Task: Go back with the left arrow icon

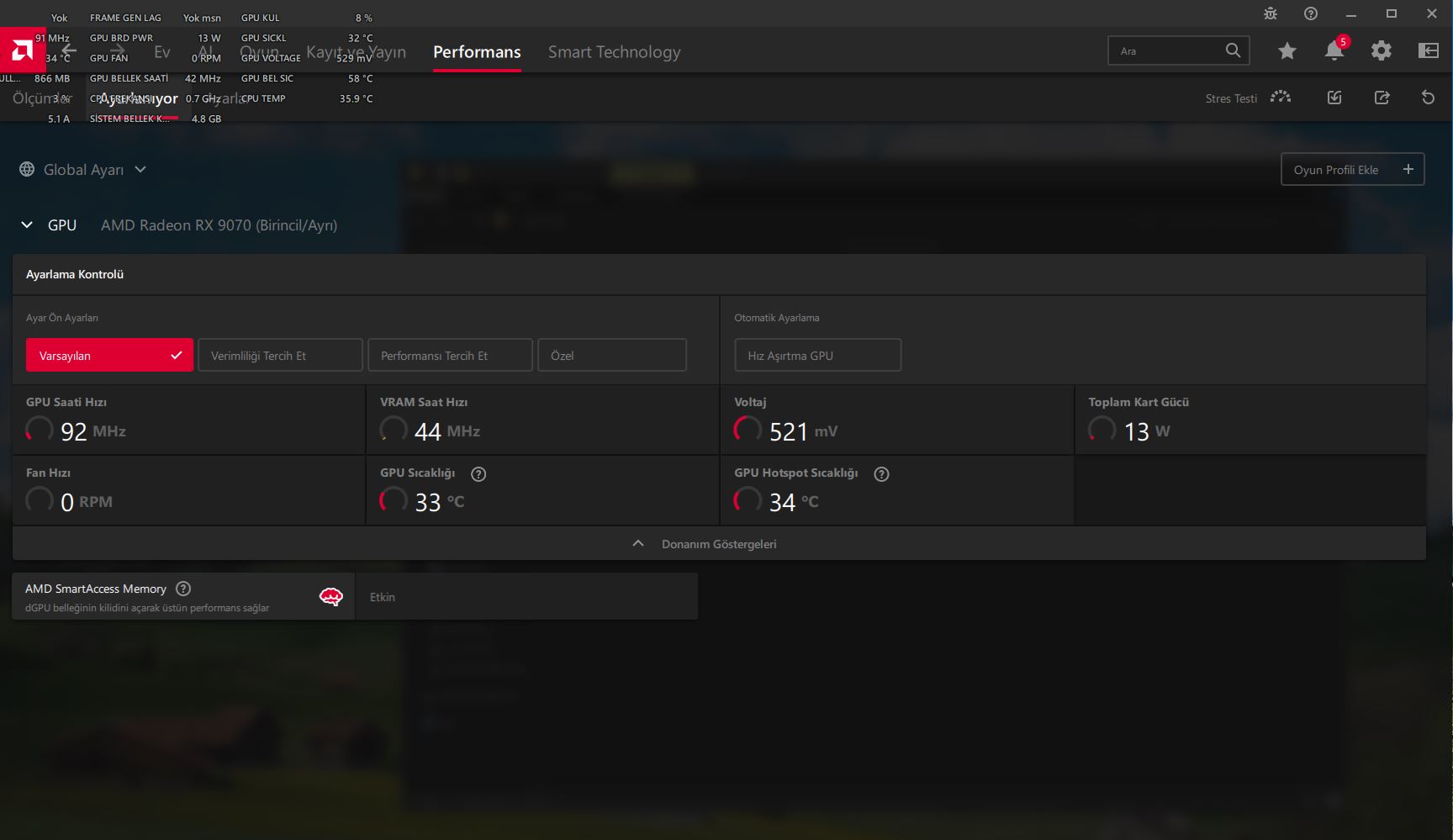Action: pos(69,50)
